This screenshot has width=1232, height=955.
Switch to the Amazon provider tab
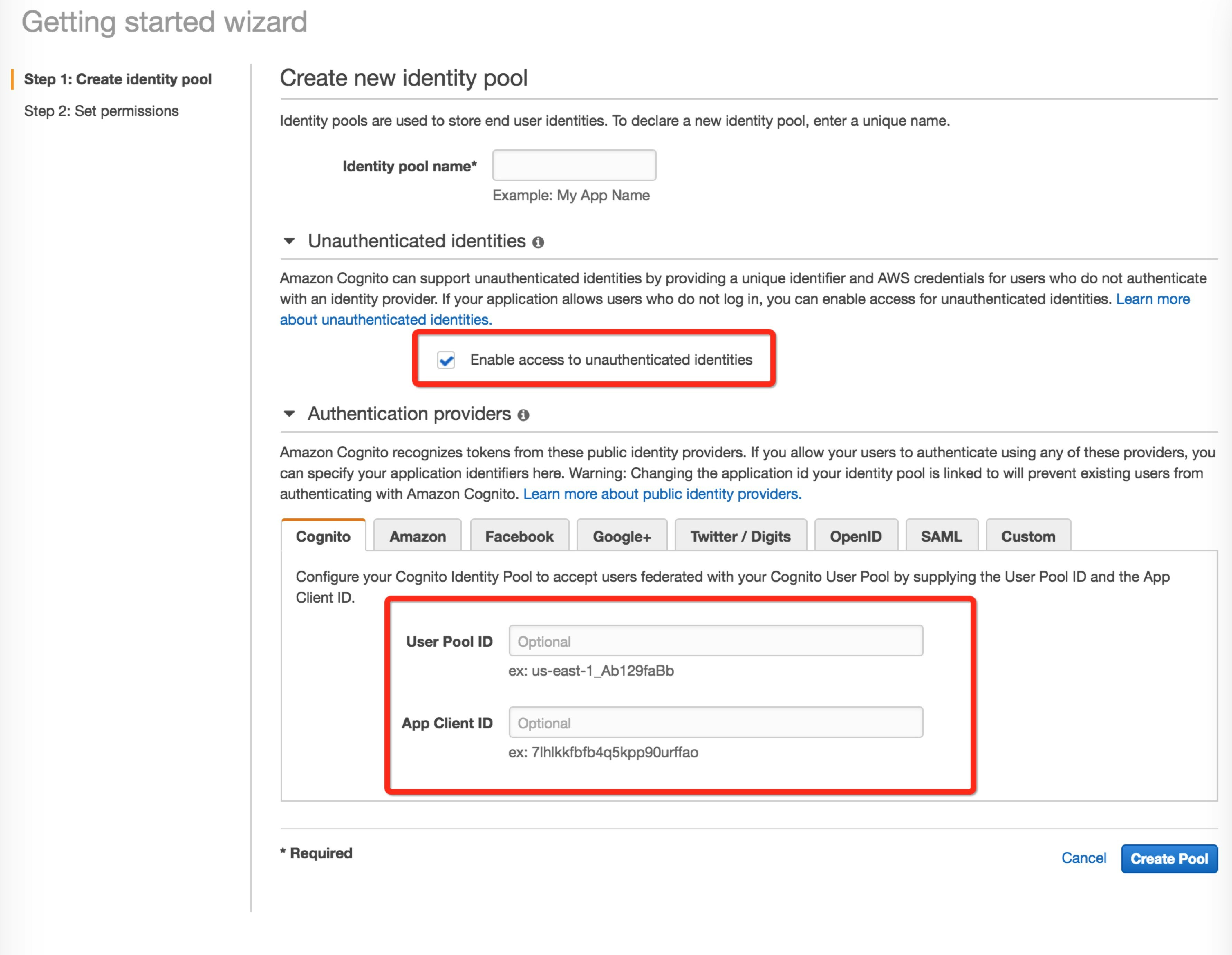pyautogui.click(x=418, y=536)
